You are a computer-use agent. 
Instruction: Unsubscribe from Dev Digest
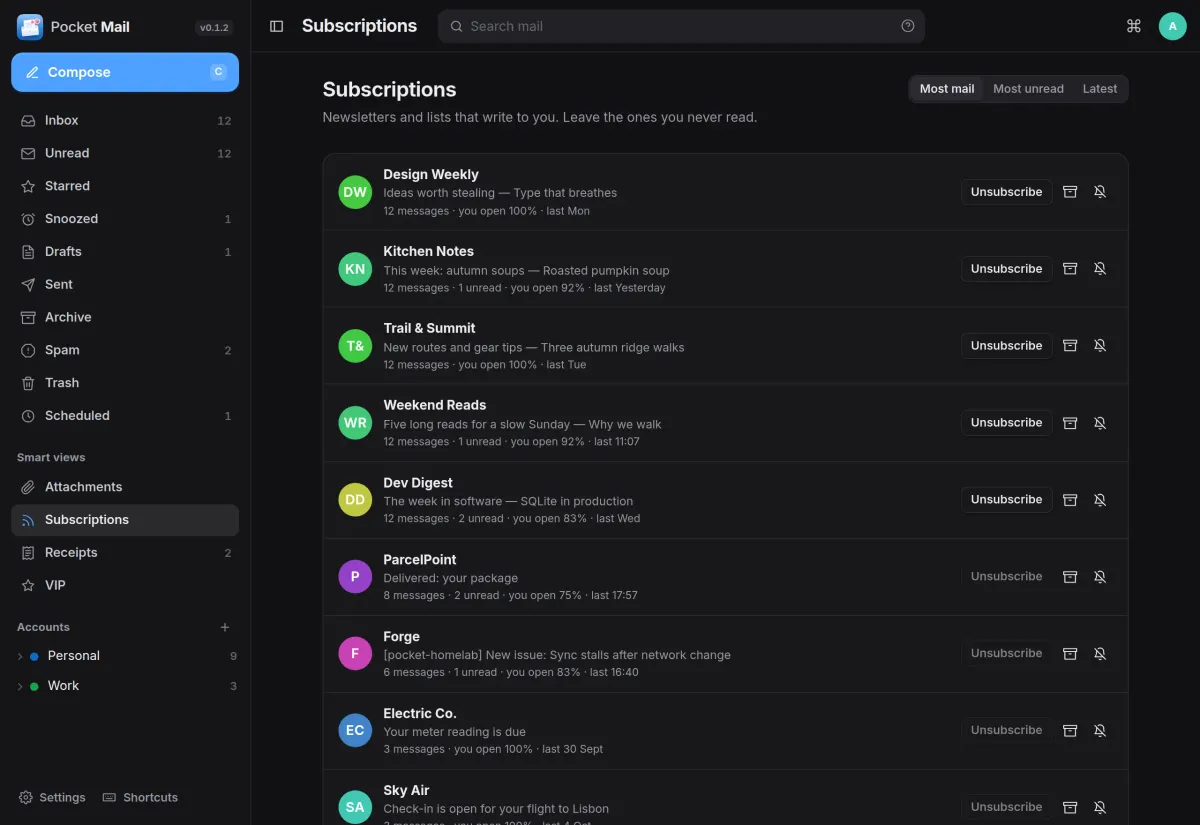(1007, 500)
